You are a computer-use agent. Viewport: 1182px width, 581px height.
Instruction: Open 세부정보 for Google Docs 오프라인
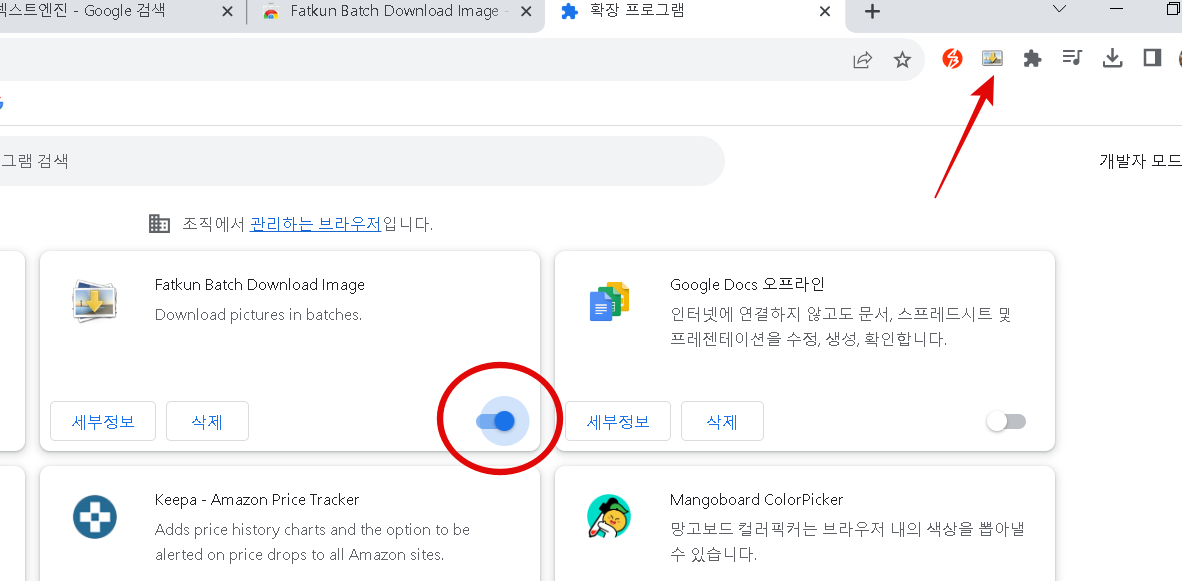tap(618, 421)
